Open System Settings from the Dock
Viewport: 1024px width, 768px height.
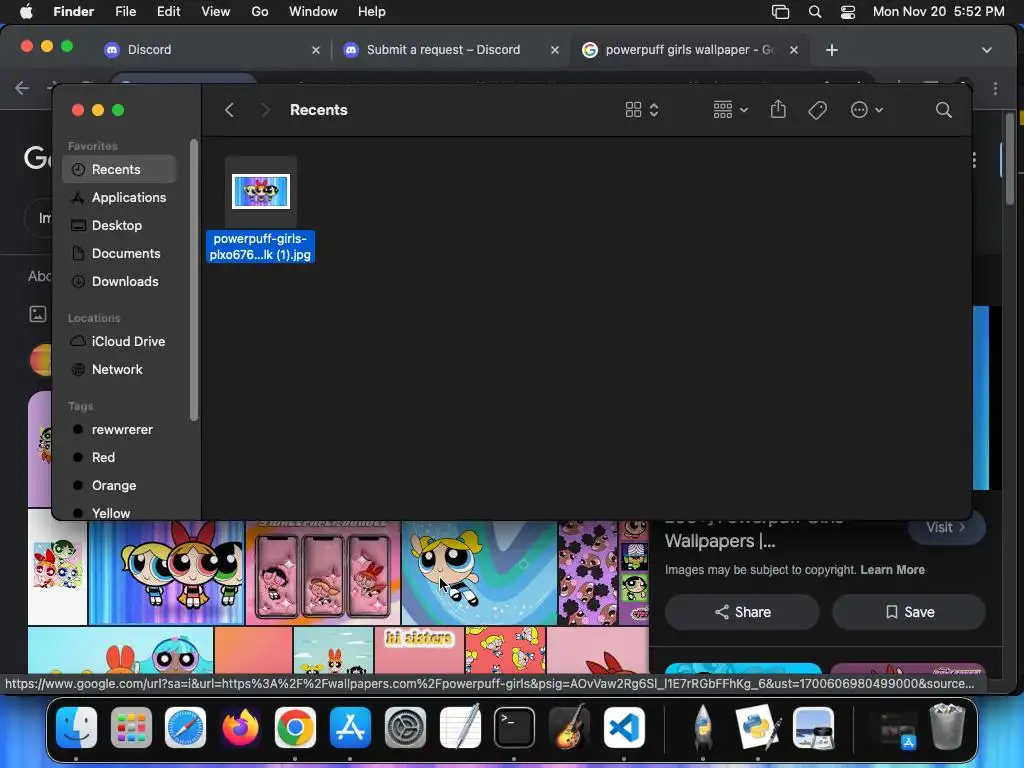(x=405, y=728)
